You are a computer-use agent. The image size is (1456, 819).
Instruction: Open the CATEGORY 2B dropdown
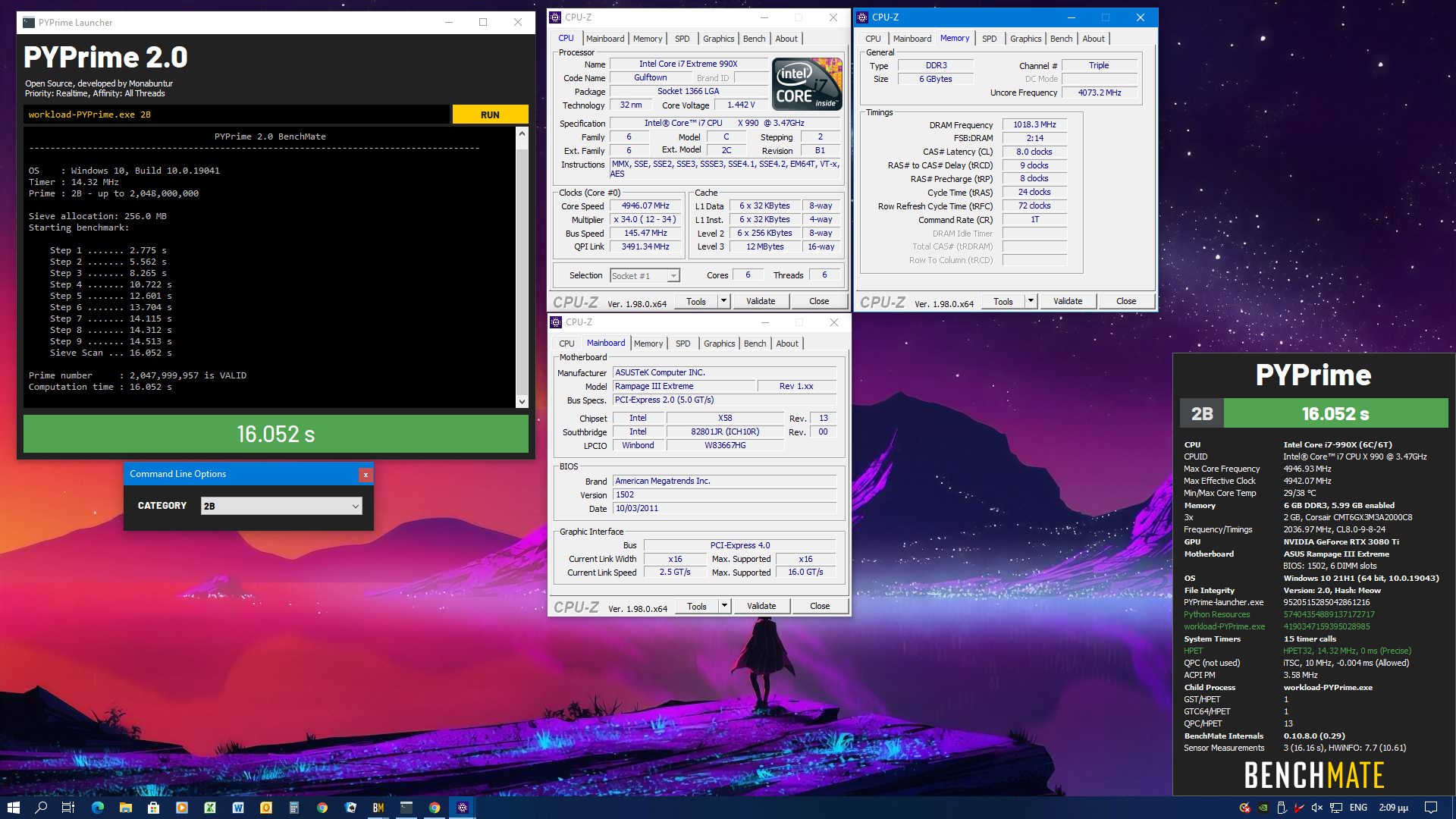point(281,506)
